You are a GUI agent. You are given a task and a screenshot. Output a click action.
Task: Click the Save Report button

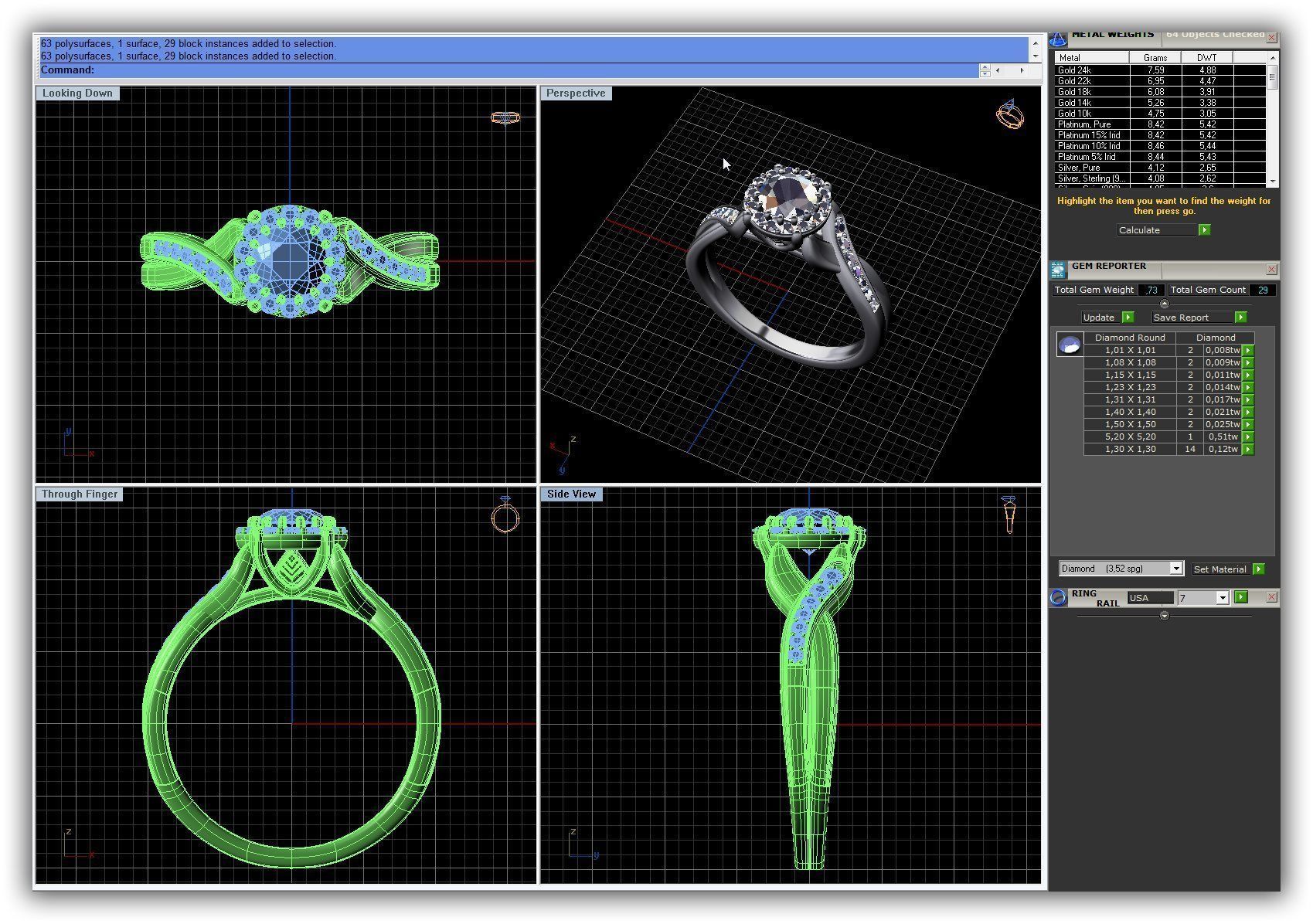[x=1199, y=318]
